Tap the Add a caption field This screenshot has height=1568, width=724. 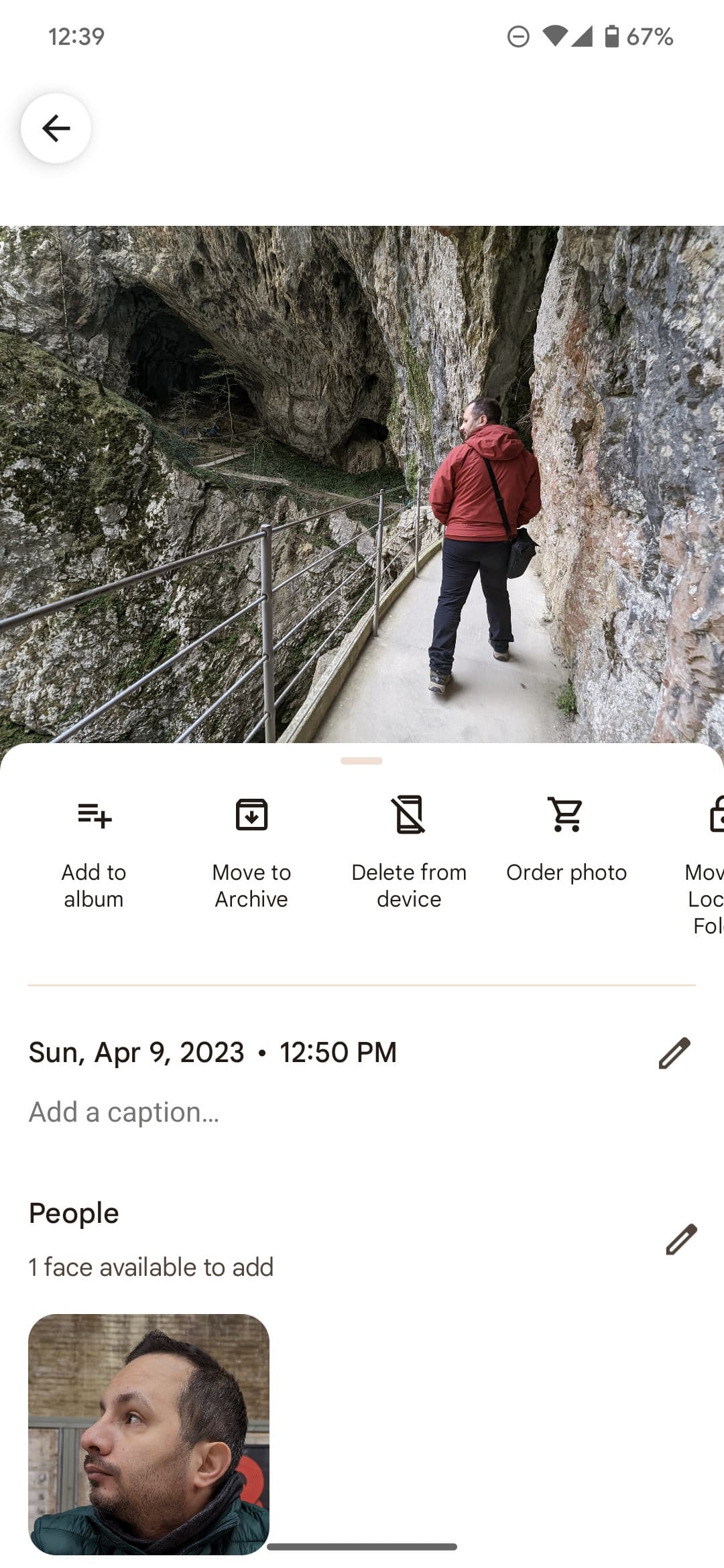tap(362, 1112)
